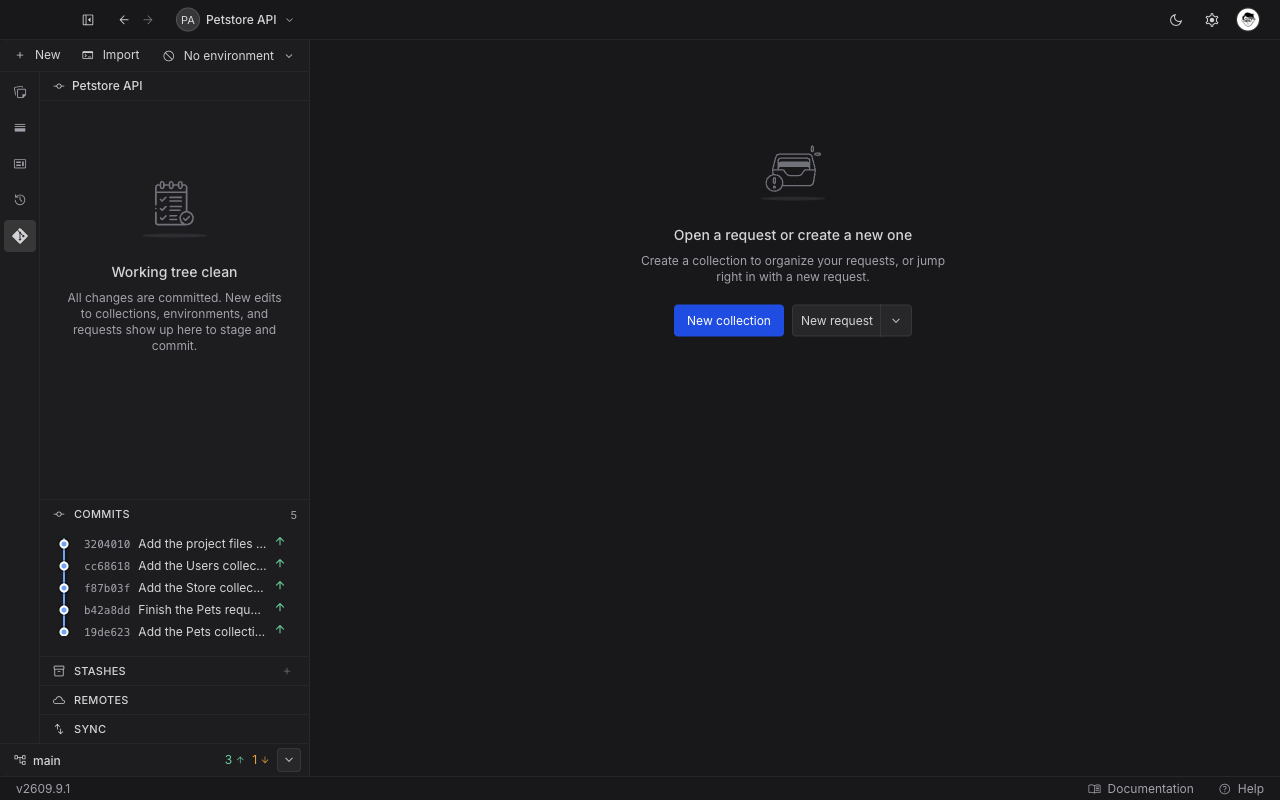The height and width of the screenshot is (800, 1280).
Task: Collapse the sidebar using the top panel icon
Action: pos(88,20)
